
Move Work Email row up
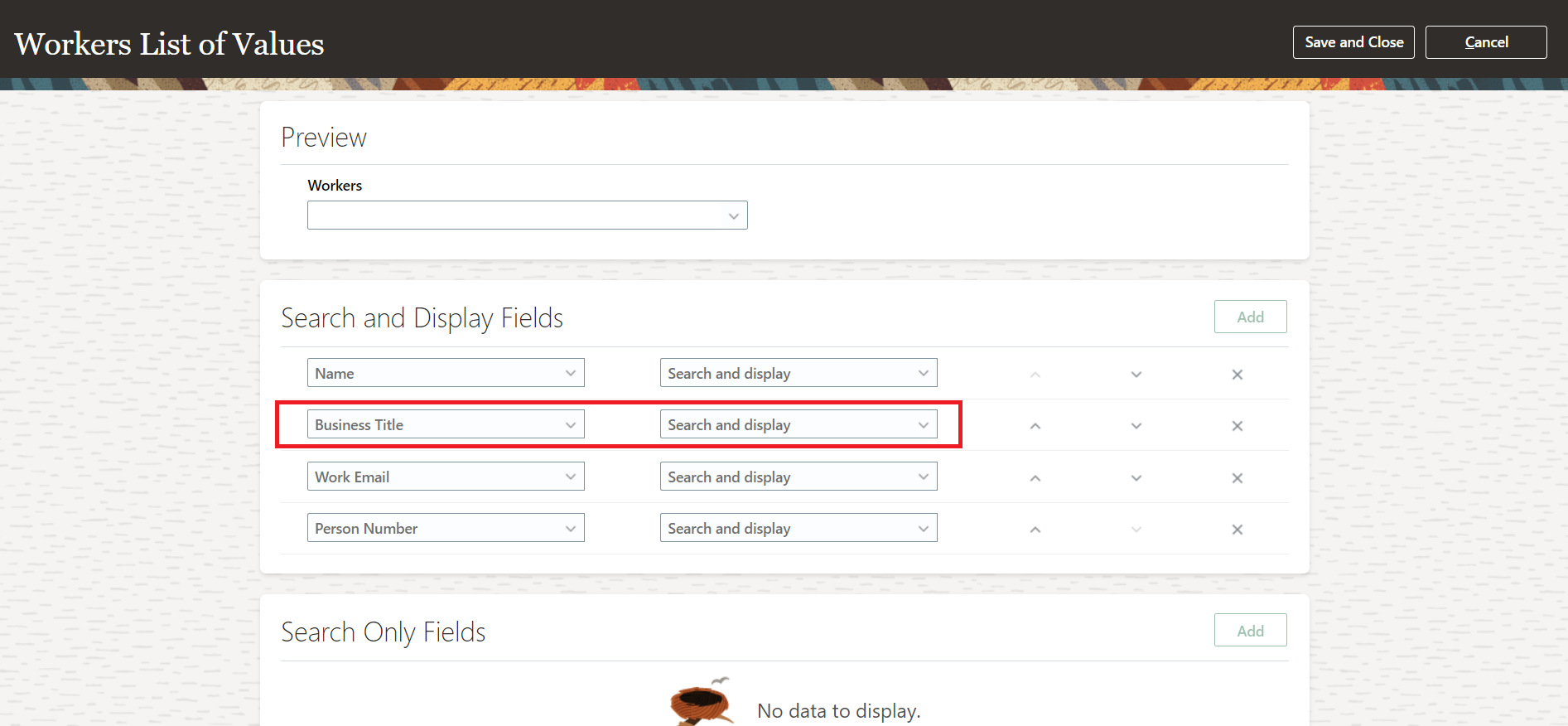pos(1035,478)
